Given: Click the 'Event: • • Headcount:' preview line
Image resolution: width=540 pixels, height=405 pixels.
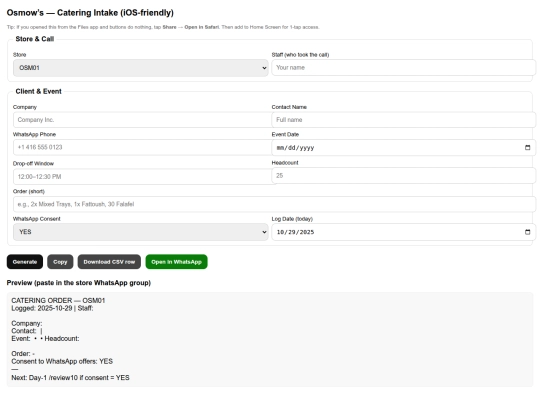Looking at the screenshot, I should (45, 339).
